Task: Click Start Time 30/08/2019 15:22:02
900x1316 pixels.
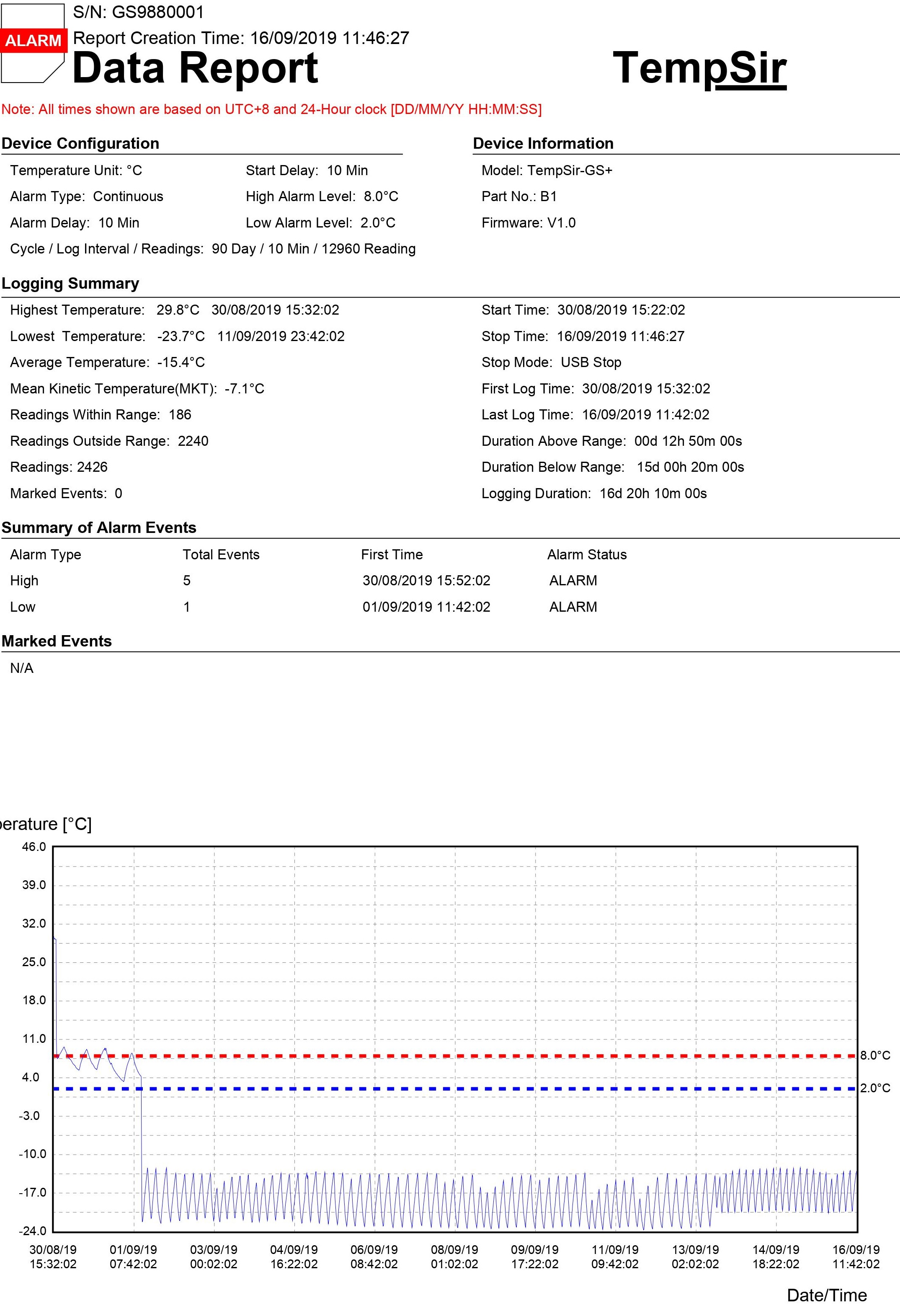Action: pos(583,310)
